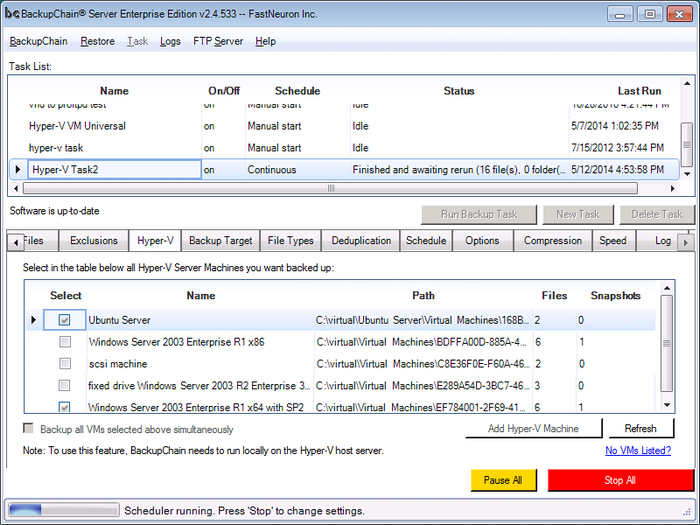Open the Compression tab
This screenshot has height=525, width=700.
click(552, 241)
